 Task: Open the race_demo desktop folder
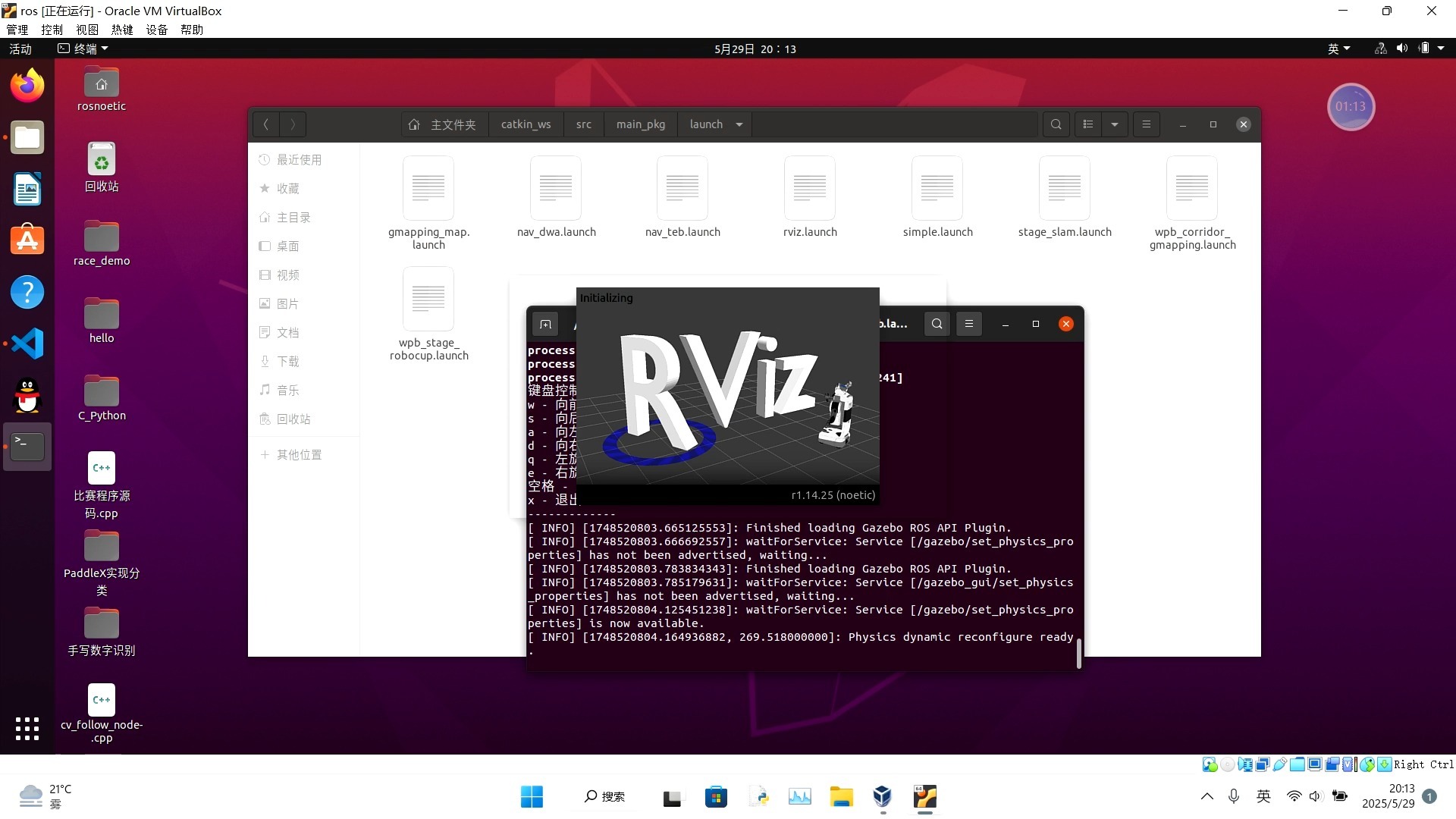pos(102,243)
